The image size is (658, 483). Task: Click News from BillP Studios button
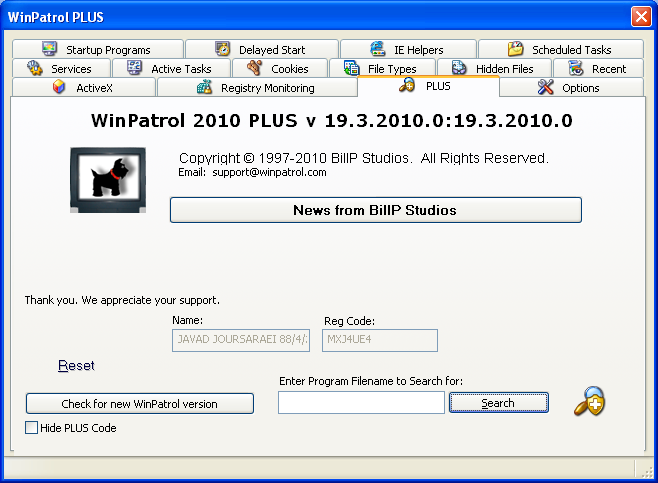376,210
